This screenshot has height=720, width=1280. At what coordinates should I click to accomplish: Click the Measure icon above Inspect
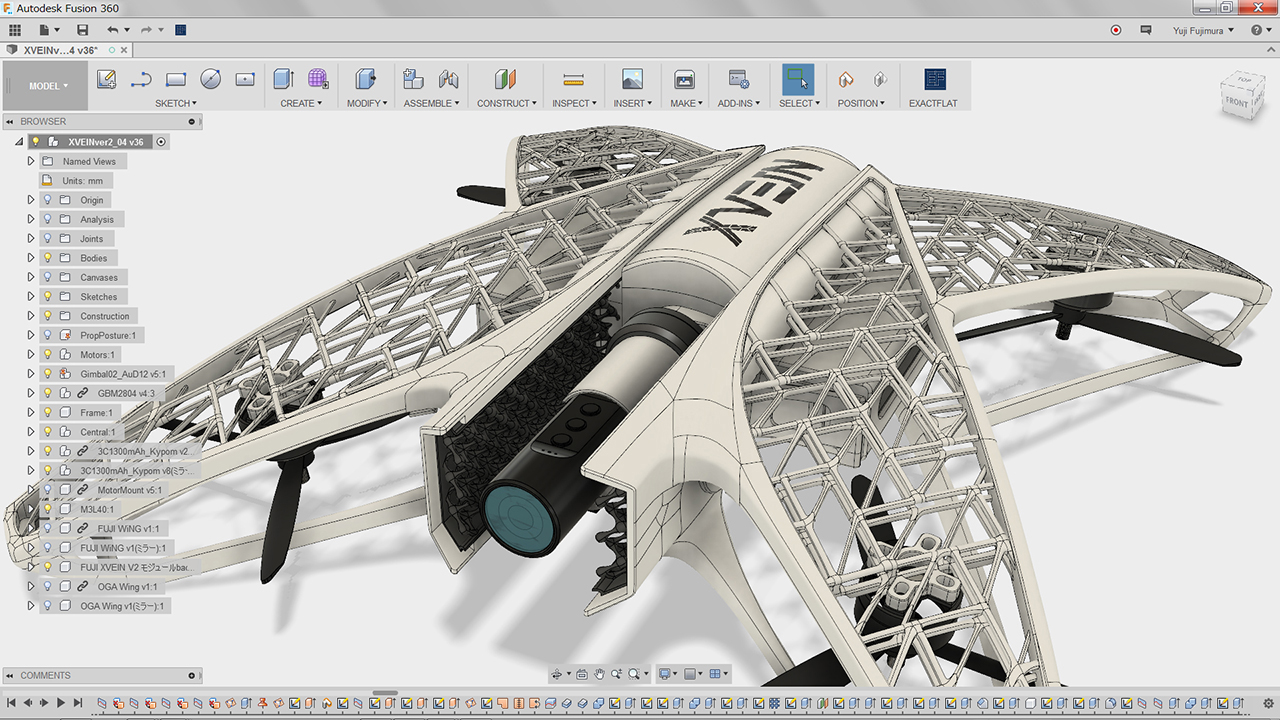point(573,79)
